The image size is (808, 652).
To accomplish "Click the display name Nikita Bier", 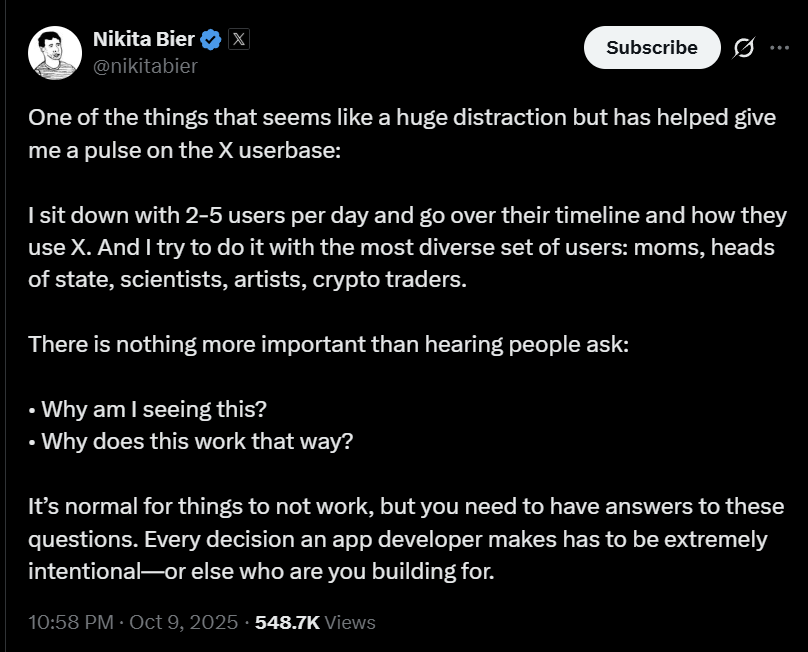I will click(x=143, y=40).
